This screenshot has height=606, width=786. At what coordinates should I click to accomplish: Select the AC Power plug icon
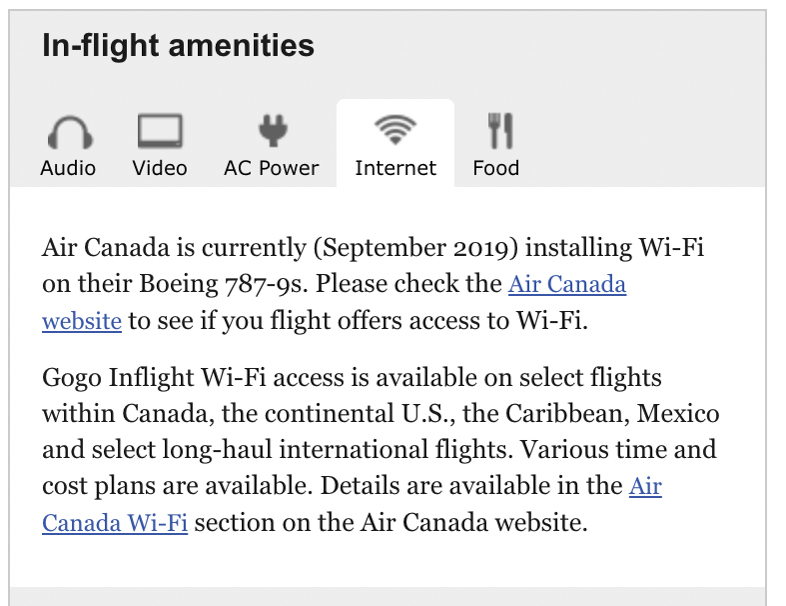point(271,130)
